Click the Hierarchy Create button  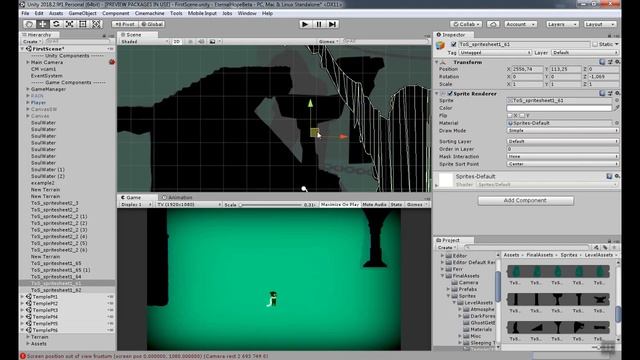point(31,42)
